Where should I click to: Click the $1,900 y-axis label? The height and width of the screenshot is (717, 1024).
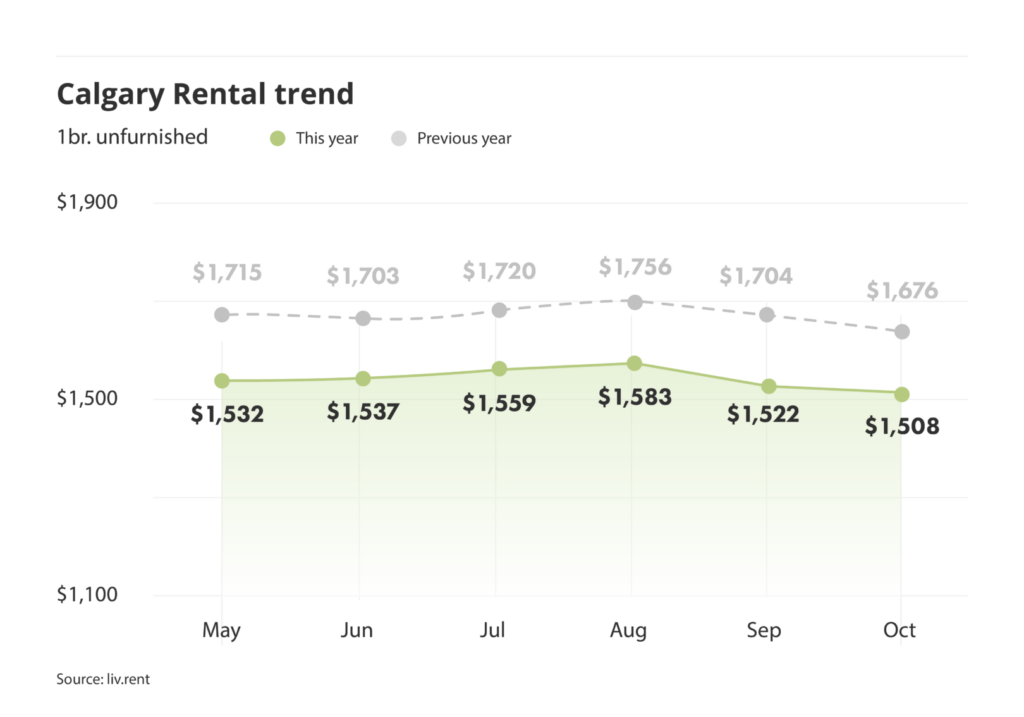click(87, 202)
